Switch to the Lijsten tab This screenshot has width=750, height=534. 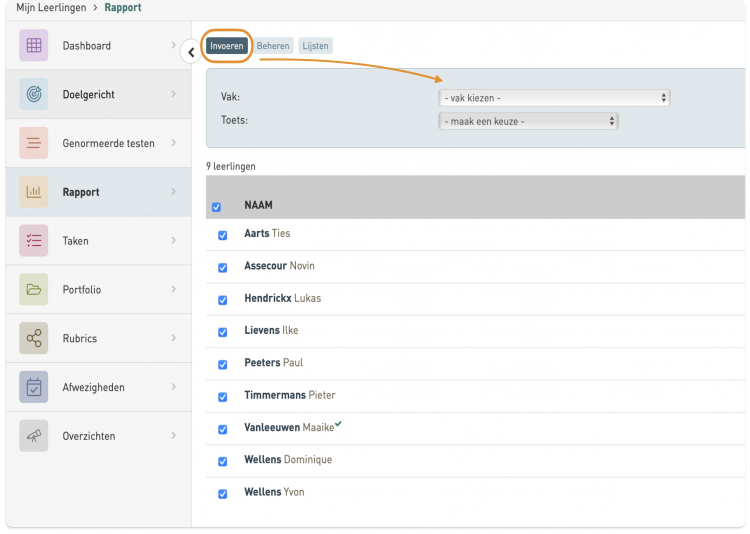pyautogui.click(x=315, y=46)
